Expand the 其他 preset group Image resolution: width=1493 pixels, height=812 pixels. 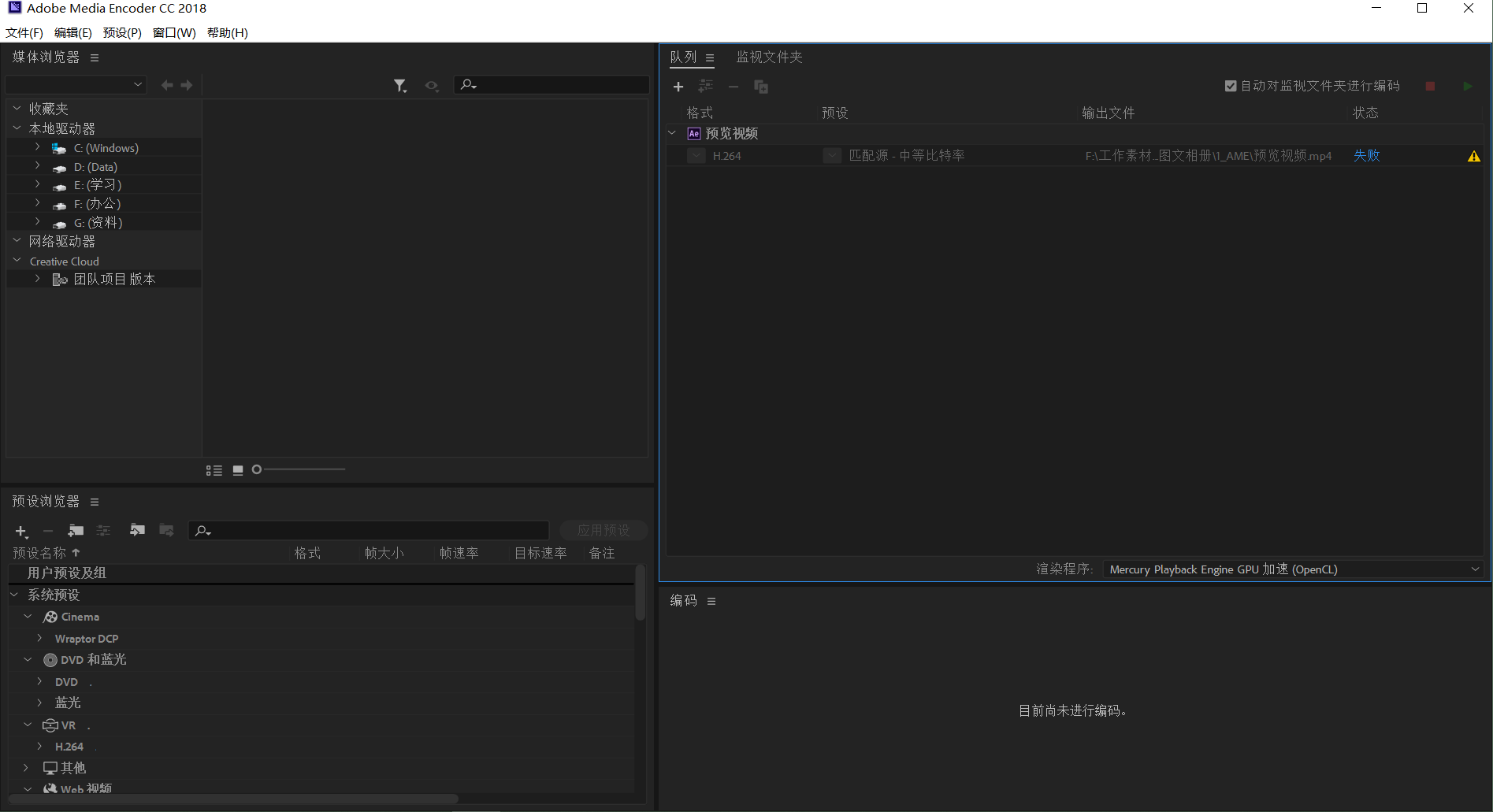click(x=26, y=767)
